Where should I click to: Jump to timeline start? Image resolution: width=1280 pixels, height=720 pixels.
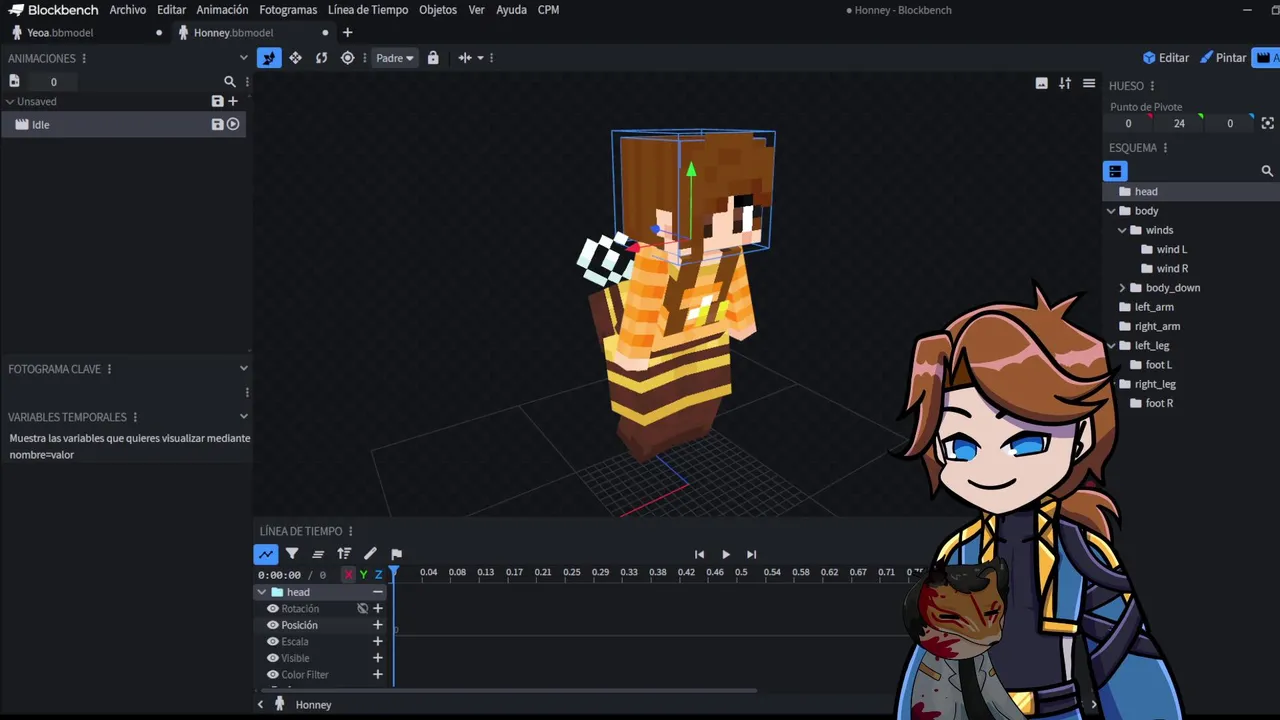pyautogui.click(x=699, y=555)
